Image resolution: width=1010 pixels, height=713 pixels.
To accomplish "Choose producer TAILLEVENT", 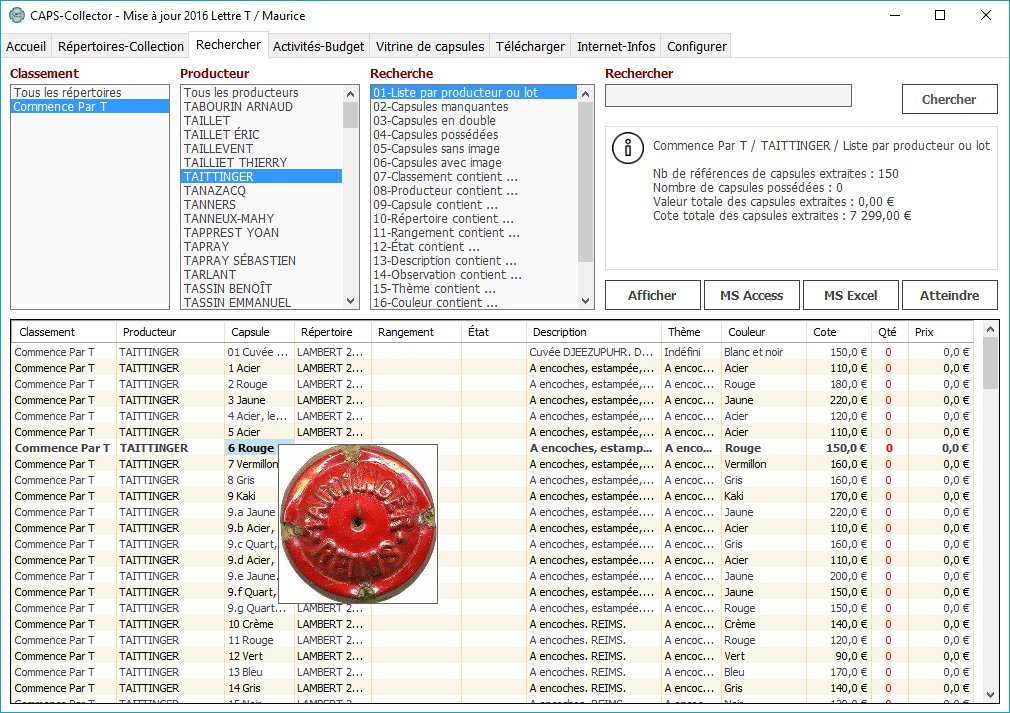I will [x=262, y=149].
